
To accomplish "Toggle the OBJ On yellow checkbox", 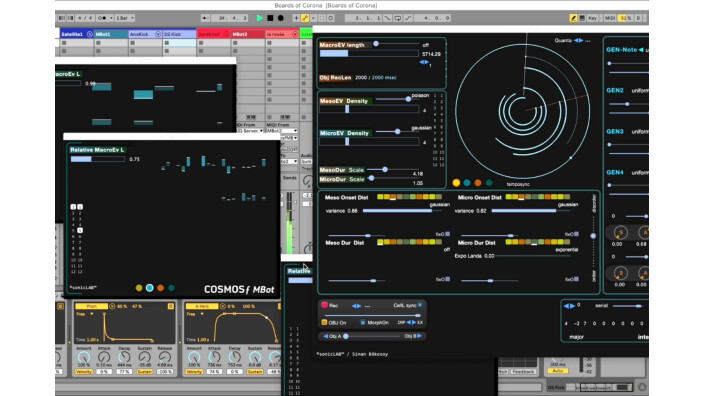I will [x=324, y=322].
